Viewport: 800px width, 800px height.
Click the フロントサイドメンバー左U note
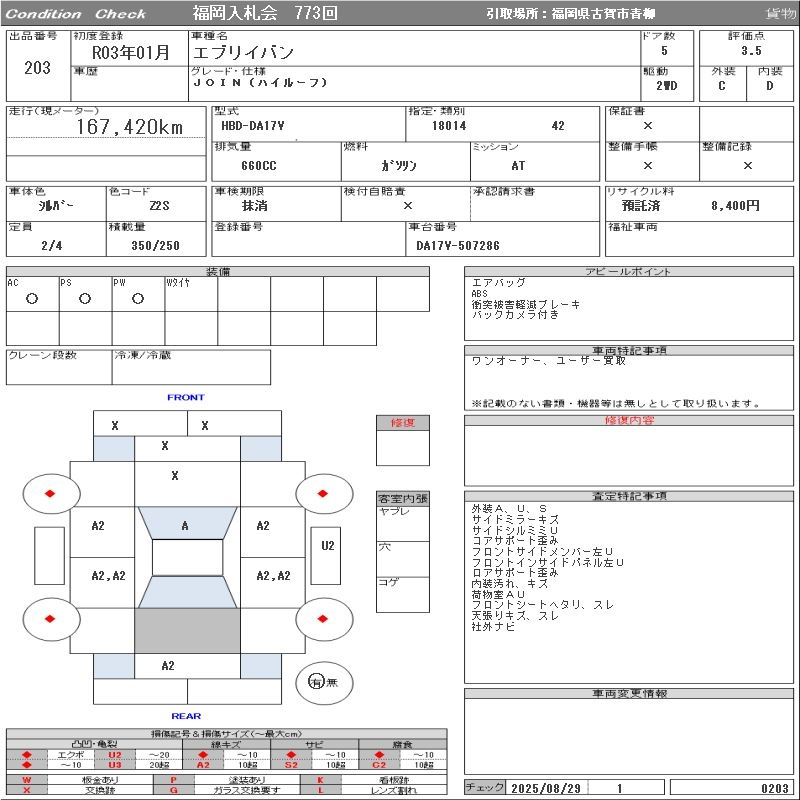point(542,552)
